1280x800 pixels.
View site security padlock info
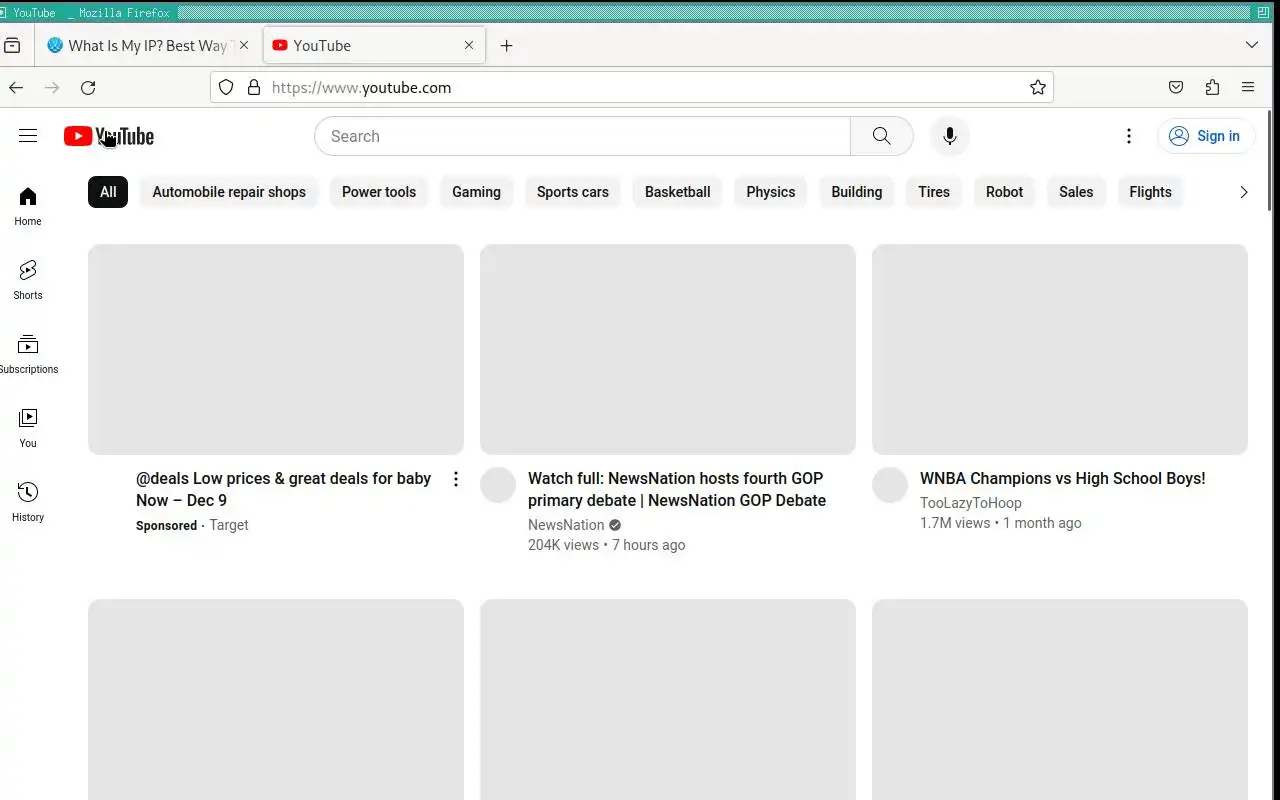click(254, 88)
